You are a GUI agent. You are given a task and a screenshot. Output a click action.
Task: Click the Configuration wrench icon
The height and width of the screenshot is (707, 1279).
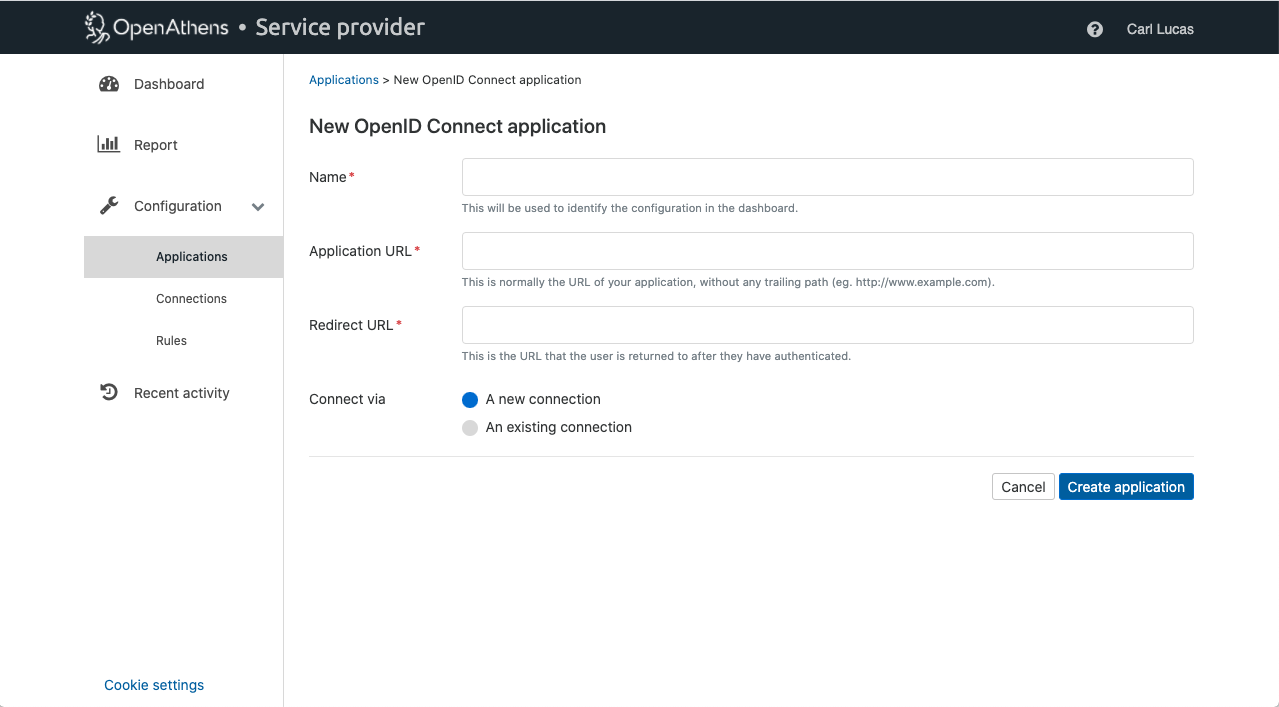click(x=109, y=206)
